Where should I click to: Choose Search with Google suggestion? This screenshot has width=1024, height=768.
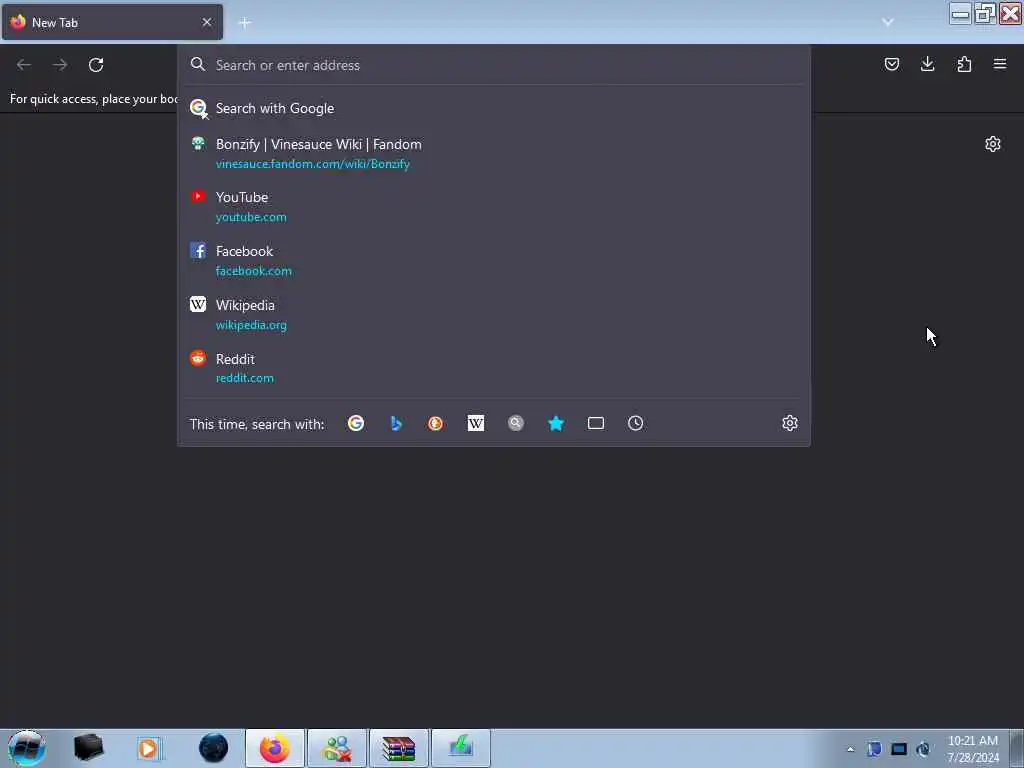[494, 108]
